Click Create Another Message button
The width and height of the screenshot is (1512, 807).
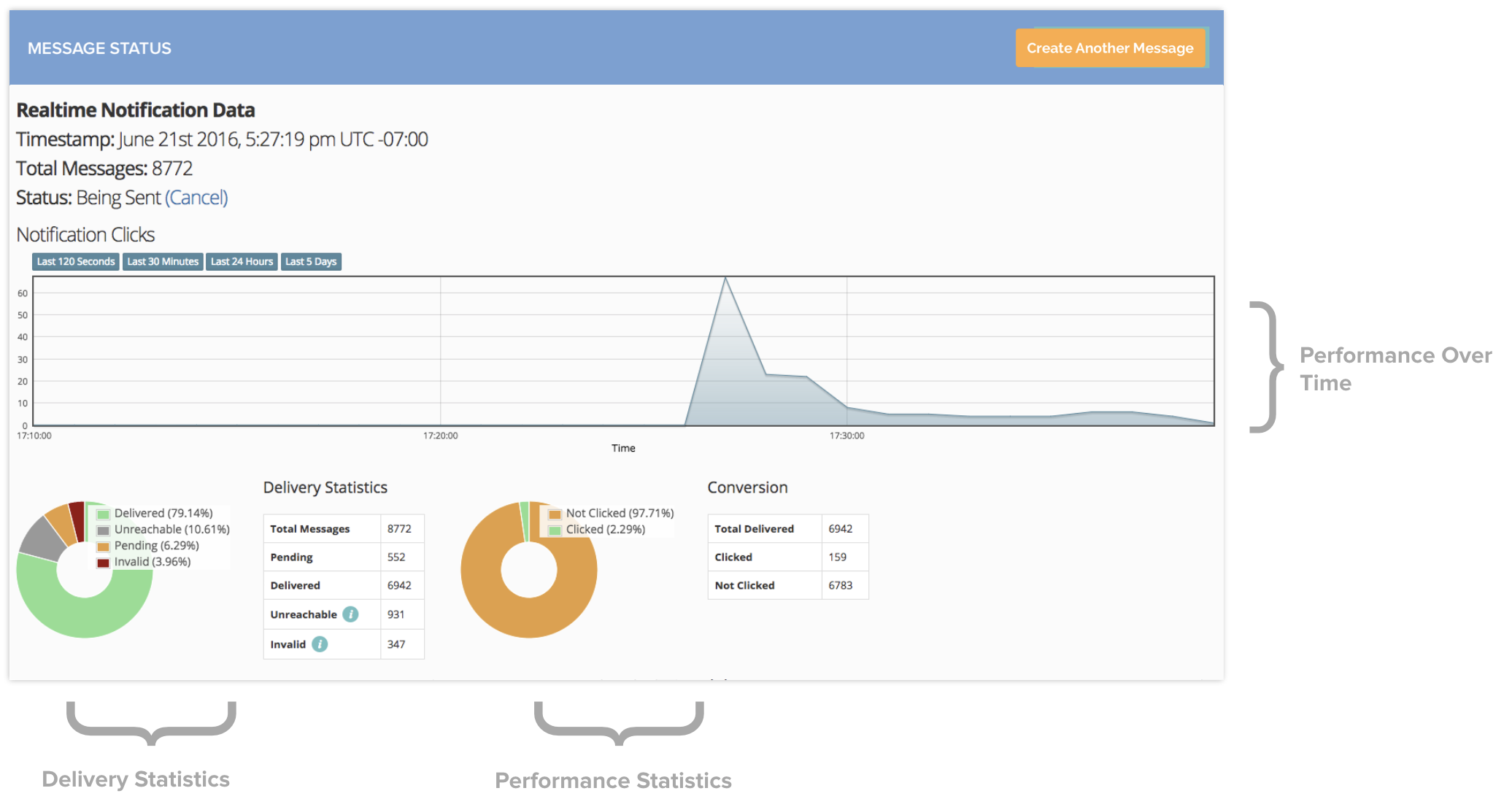pos(1109,48)
